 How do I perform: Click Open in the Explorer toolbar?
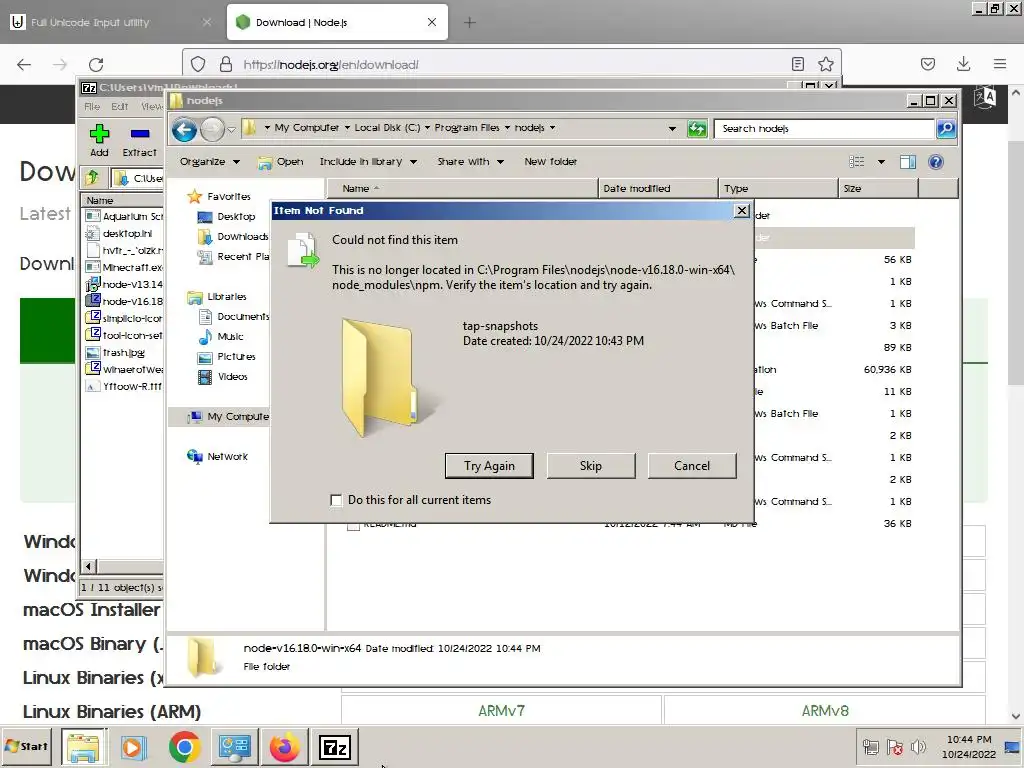click(281, 161)
